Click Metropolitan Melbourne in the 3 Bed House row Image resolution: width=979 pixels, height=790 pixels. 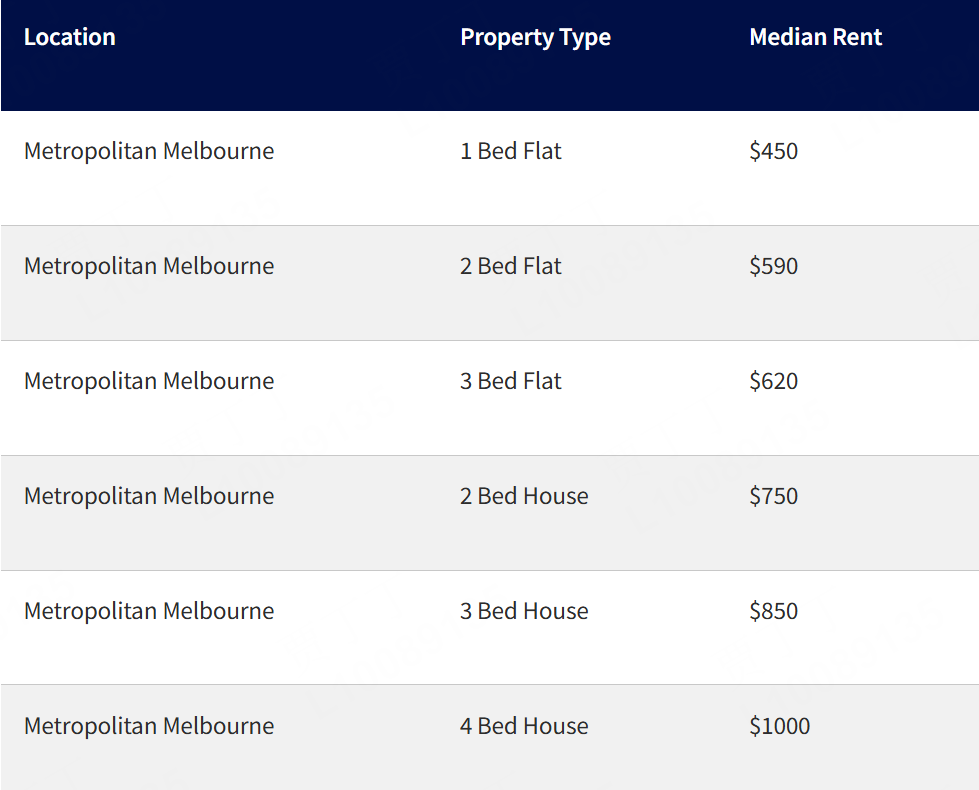(x=149, y=612)
